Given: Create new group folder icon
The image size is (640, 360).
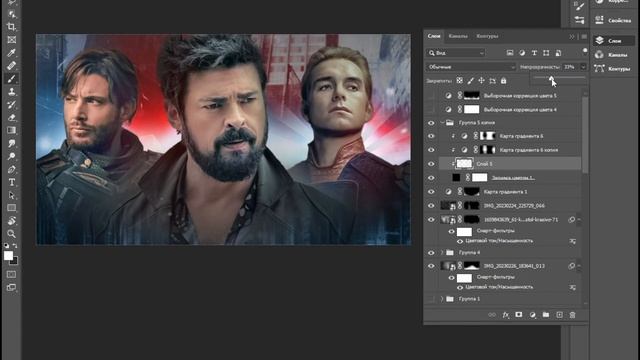Looking at the screenshot, I should coord(546,315).
